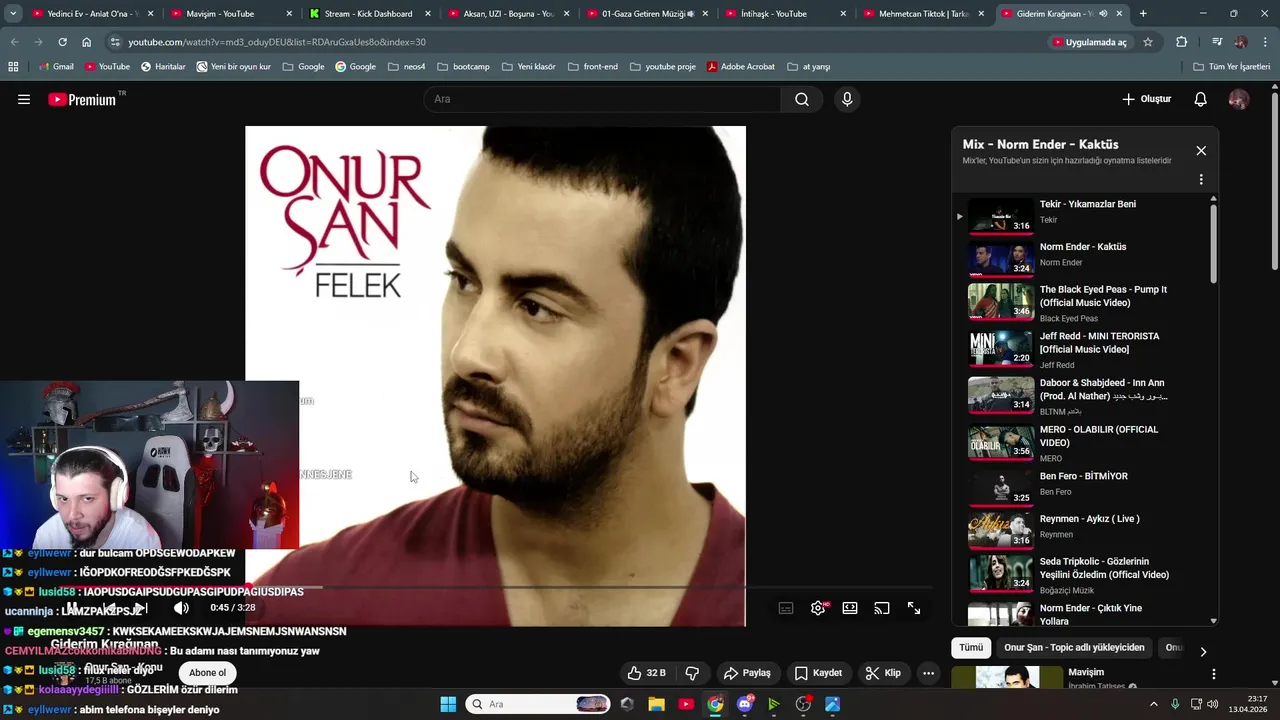Open File Explorer from taskbar

pyautogui.click(x=656, y=704)
